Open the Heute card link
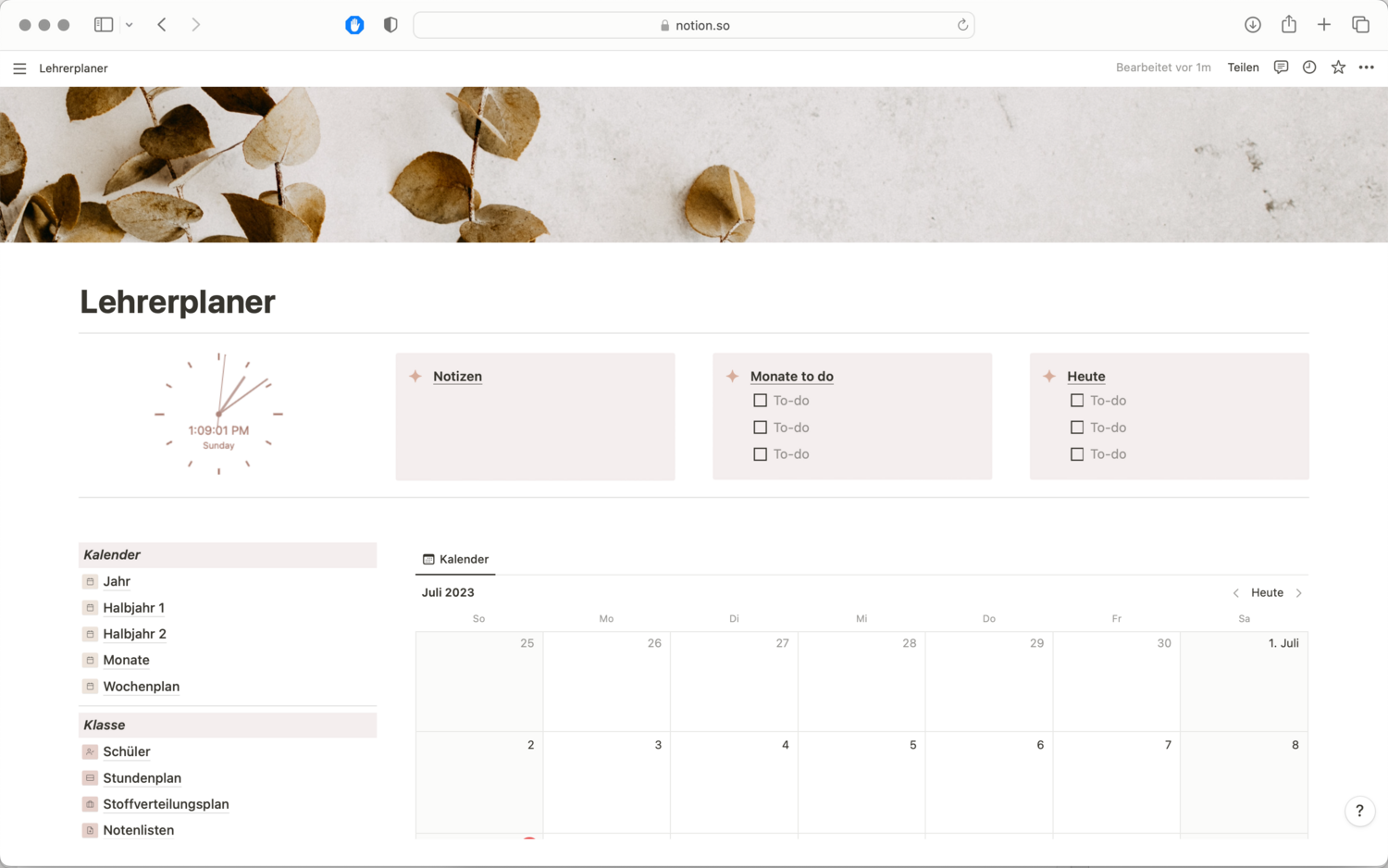This screenshot has height=868, width=1388. 1086,377
